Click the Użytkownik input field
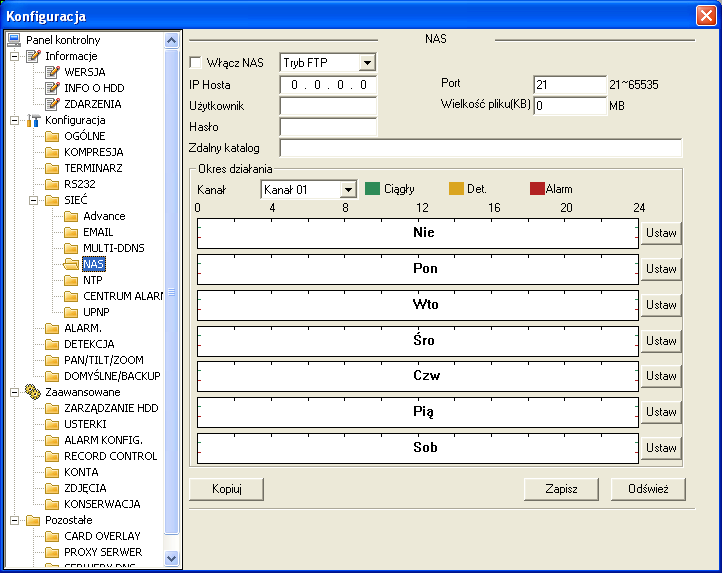This screenshot has height=573, width=722. [x=328, y=106]
